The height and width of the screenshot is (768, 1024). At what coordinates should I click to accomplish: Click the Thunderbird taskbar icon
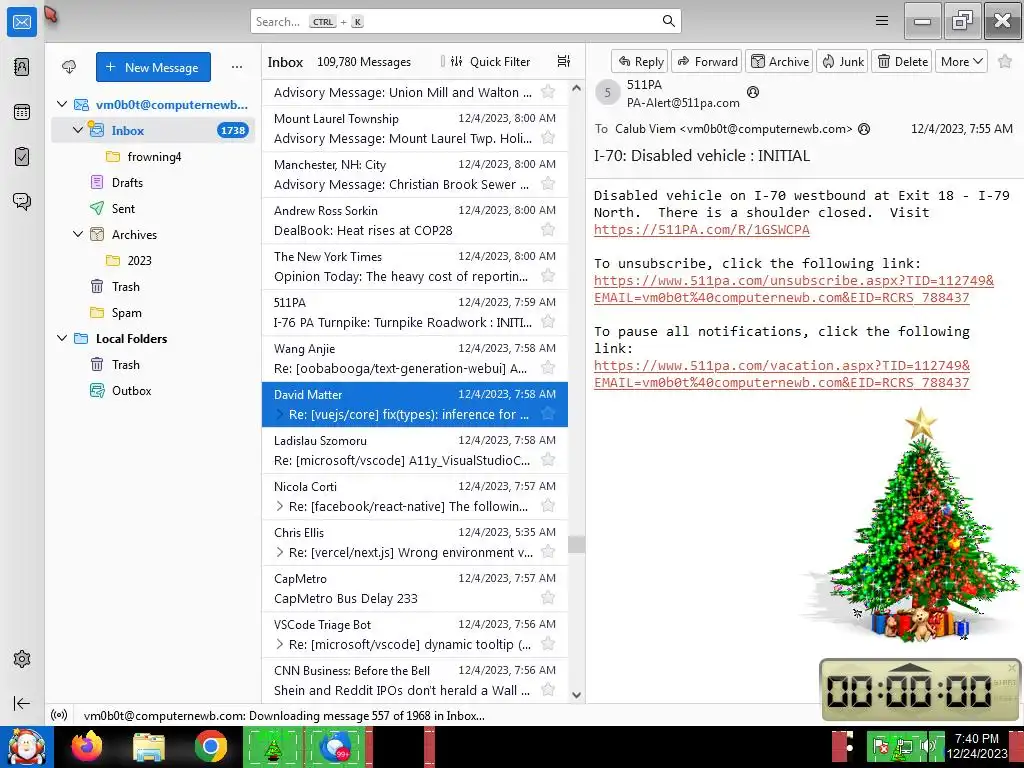[335, 747]
